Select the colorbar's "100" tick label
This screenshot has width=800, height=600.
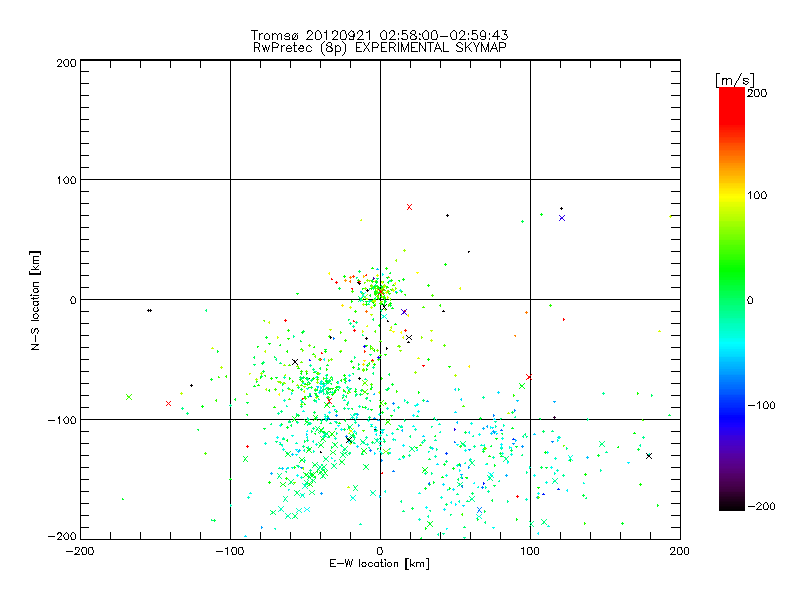click(757, 195)
